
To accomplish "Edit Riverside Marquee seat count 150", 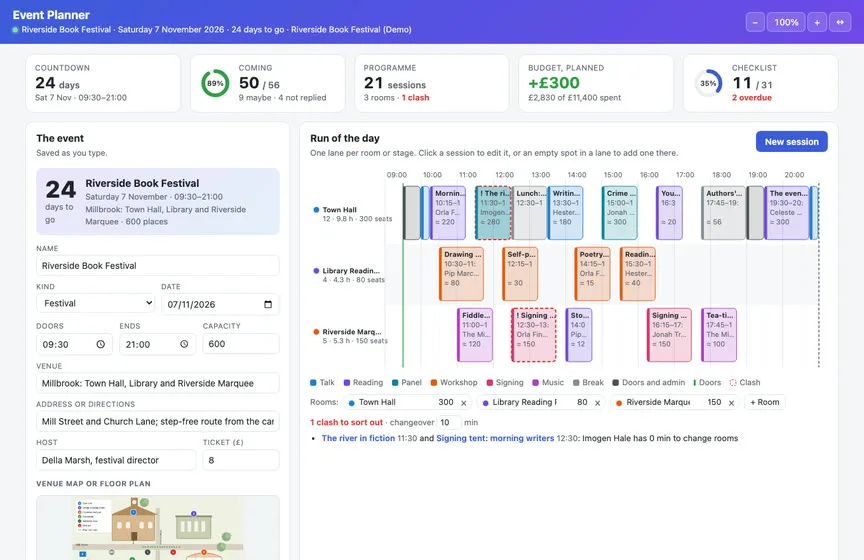I will point(712,402).
